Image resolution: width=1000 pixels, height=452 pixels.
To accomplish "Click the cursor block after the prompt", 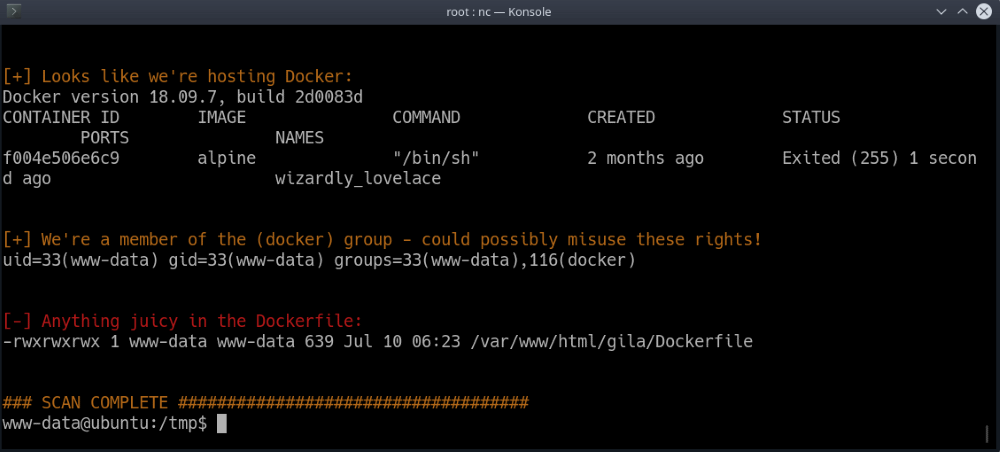I will pos(221,424).
